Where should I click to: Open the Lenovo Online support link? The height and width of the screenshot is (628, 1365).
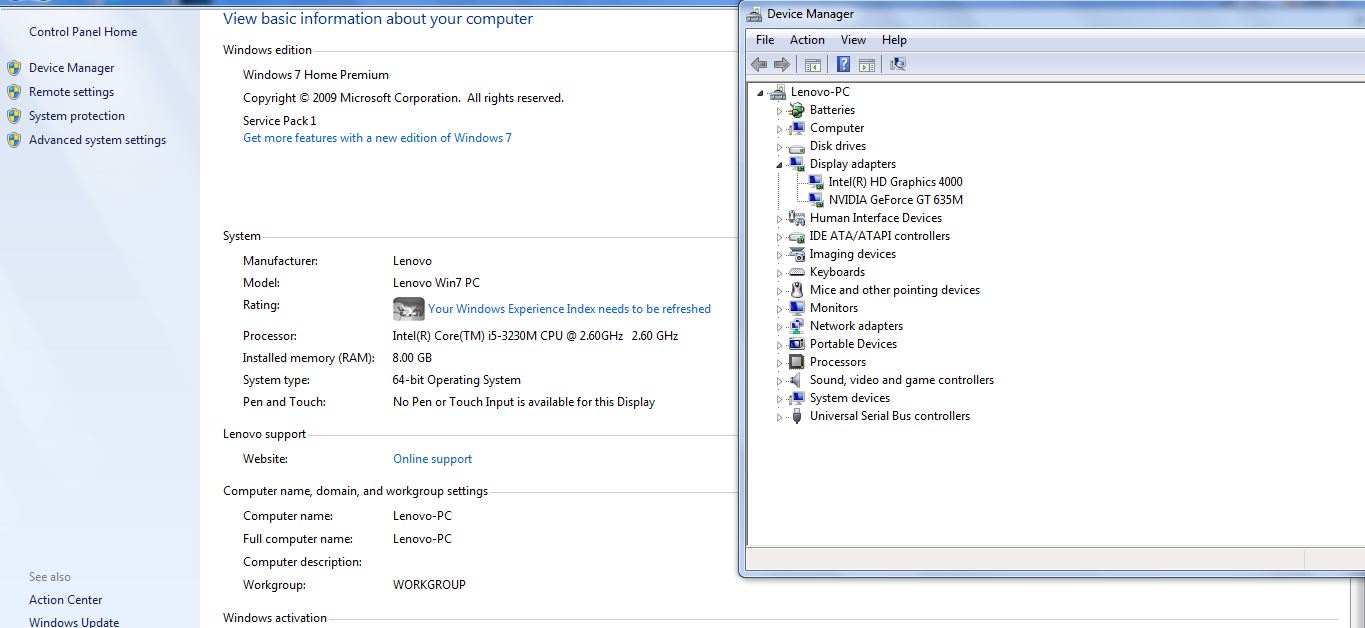point(432,459)
